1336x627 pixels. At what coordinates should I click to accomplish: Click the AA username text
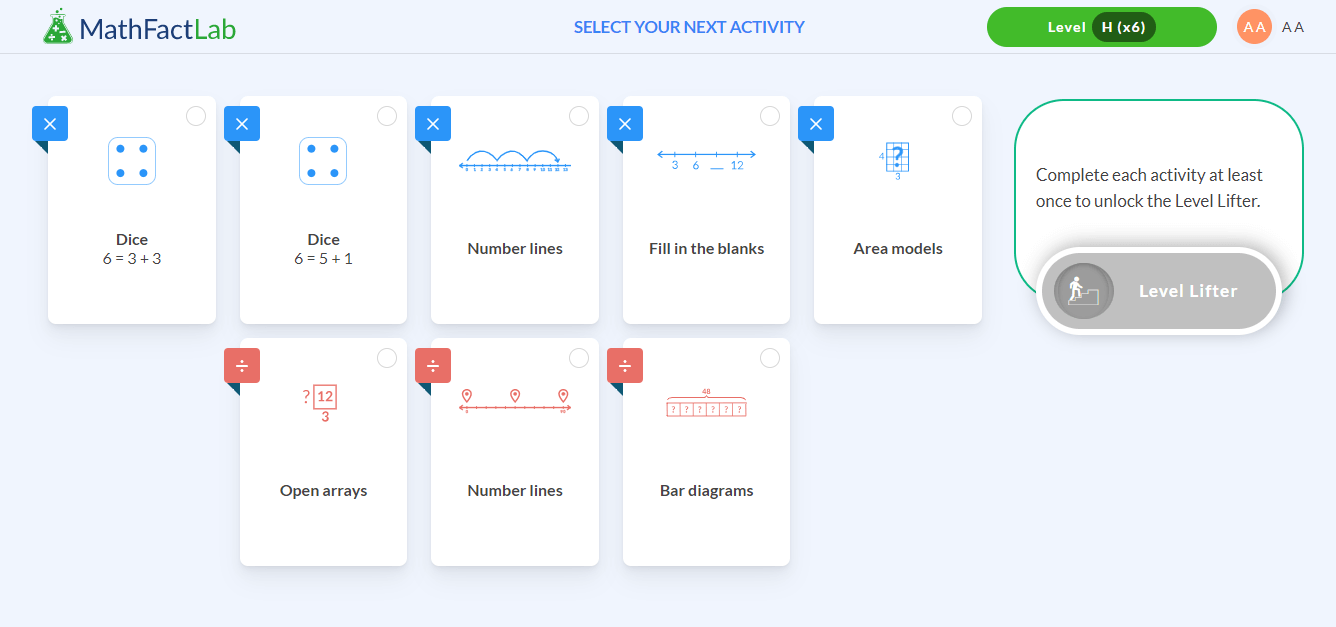pyautogui.click(x=1293, y=27)
